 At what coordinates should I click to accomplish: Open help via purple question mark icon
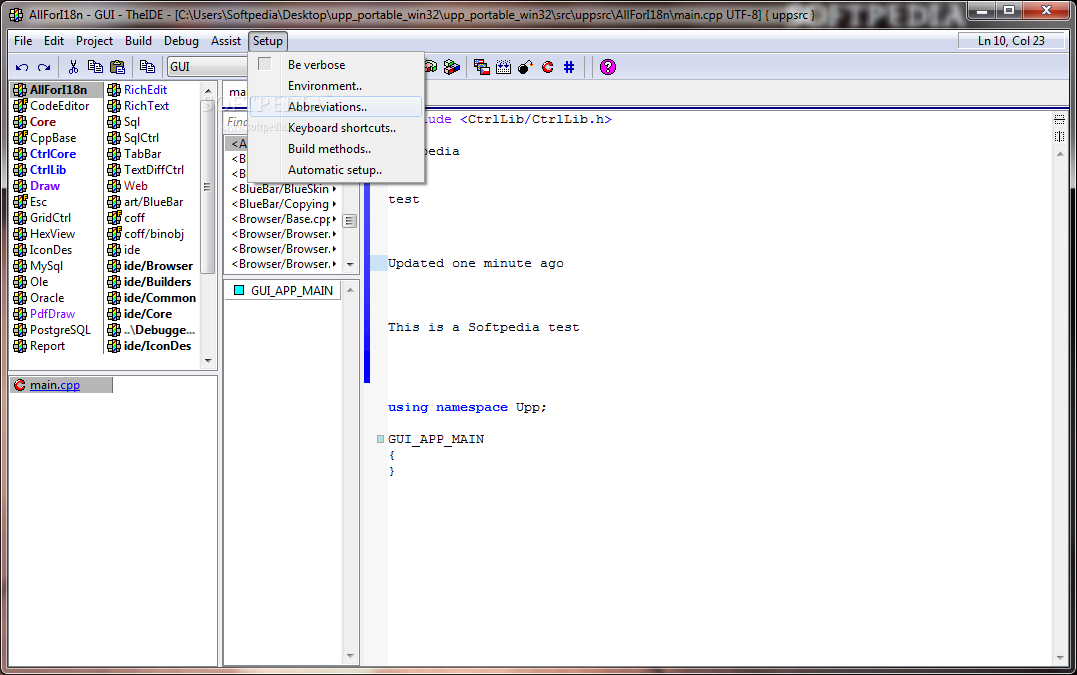pyautogui.click(x=608, y=67)
